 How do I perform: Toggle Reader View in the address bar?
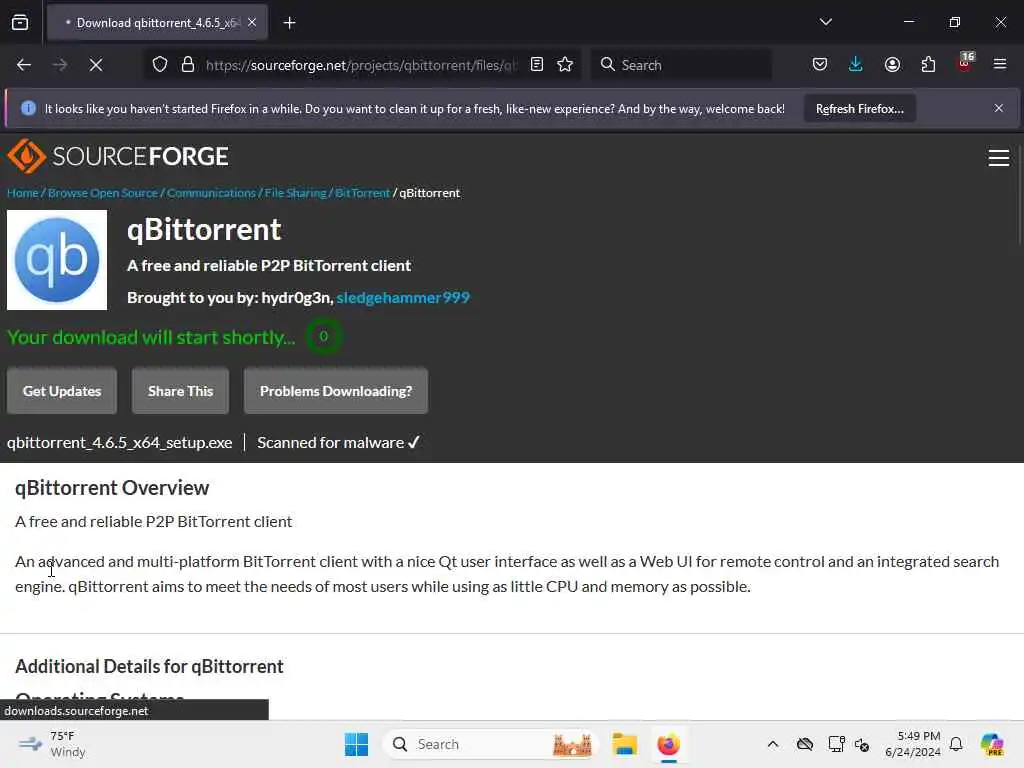click(x=537, y=64)
